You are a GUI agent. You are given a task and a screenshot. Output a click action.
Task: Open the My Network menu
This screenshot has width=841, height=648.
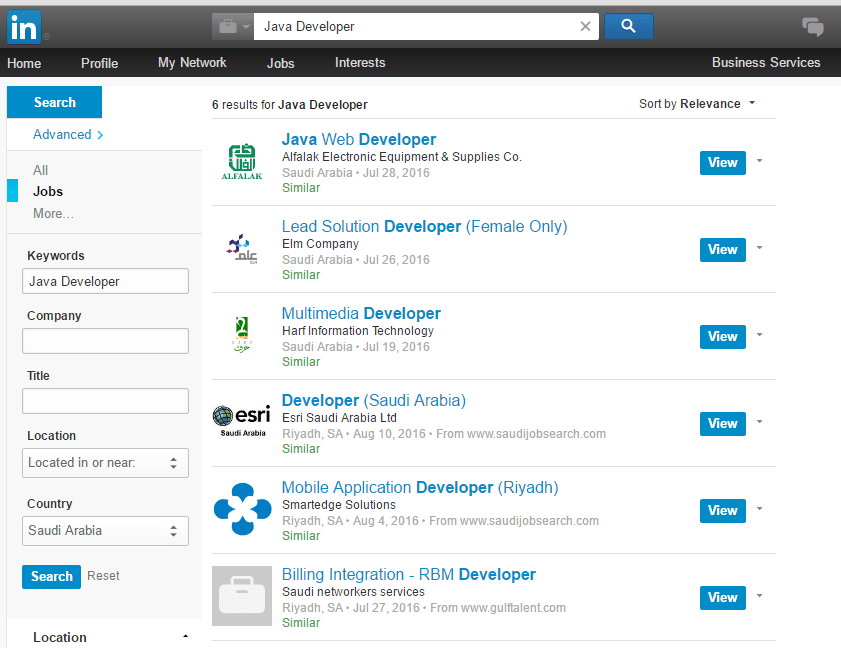192,63
